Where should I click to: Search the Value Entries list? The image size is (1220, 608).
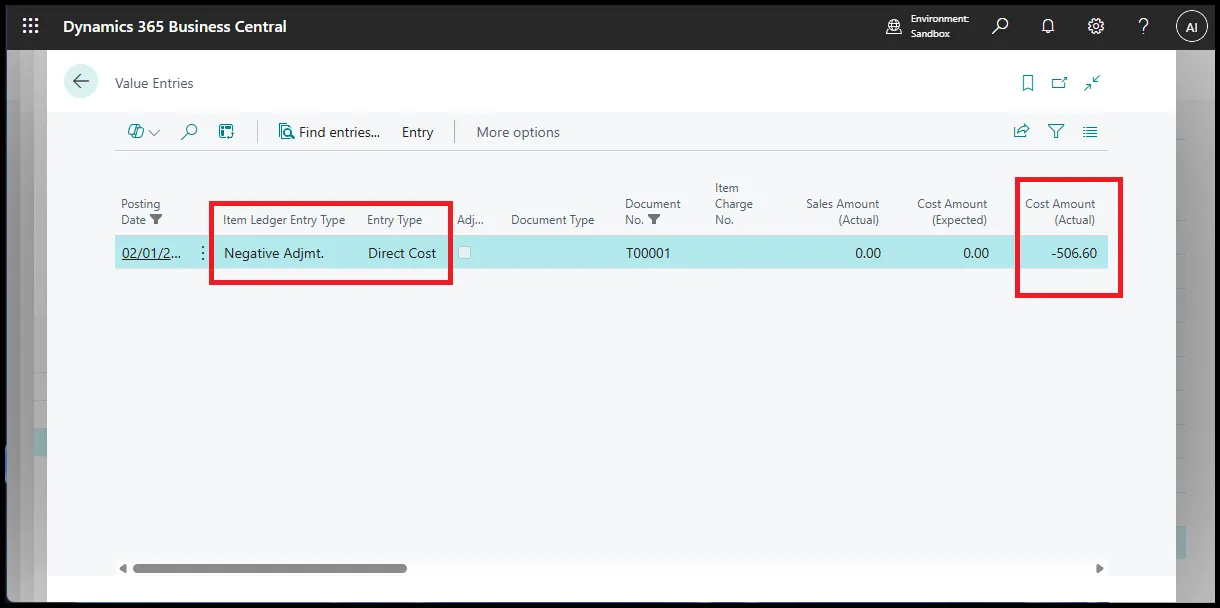pos(189,132)
